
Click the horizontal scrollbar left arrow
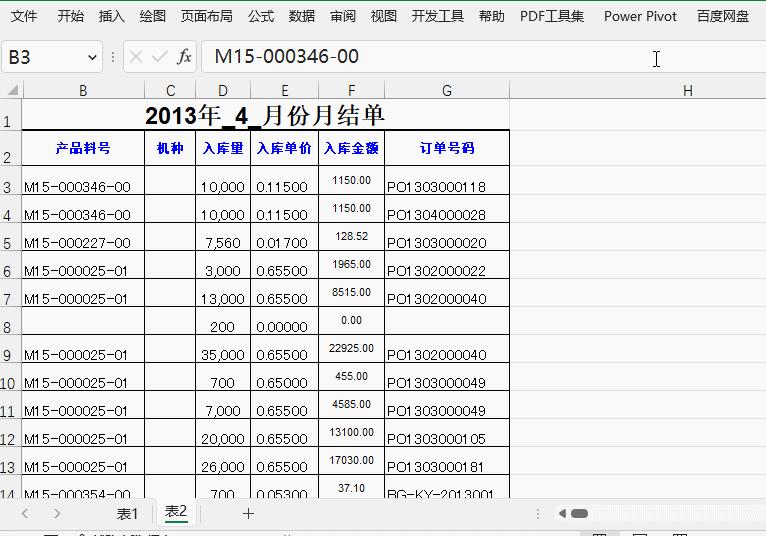pos(562,514)
